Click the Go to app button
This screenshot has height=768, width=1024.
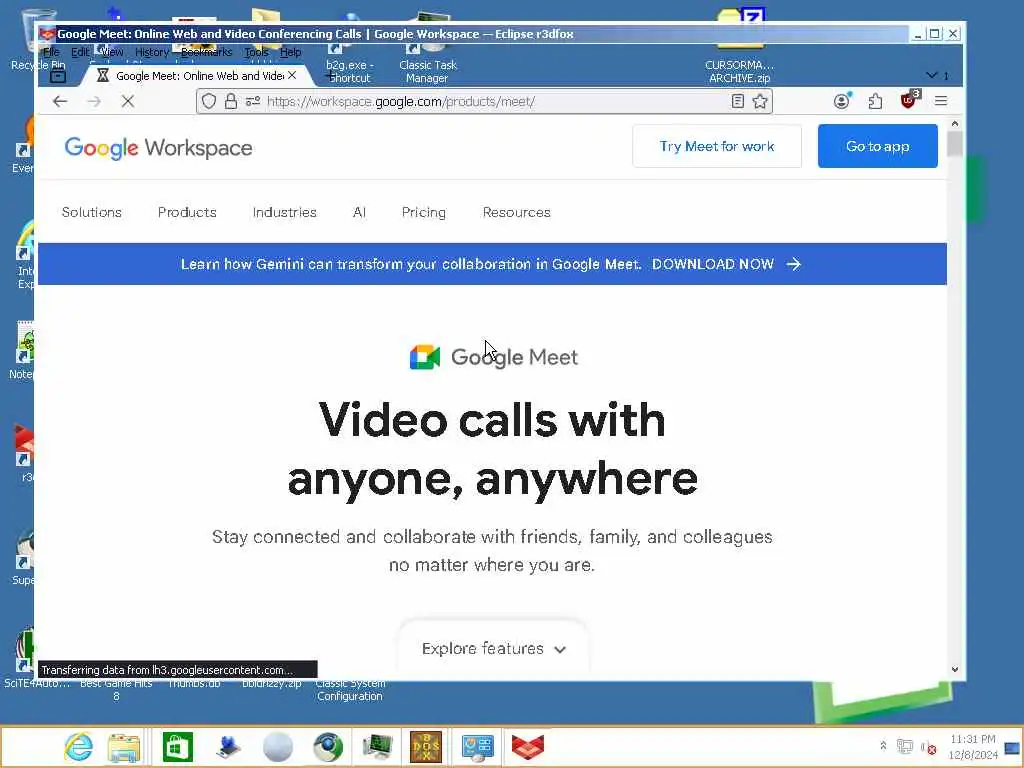(878, 146)
